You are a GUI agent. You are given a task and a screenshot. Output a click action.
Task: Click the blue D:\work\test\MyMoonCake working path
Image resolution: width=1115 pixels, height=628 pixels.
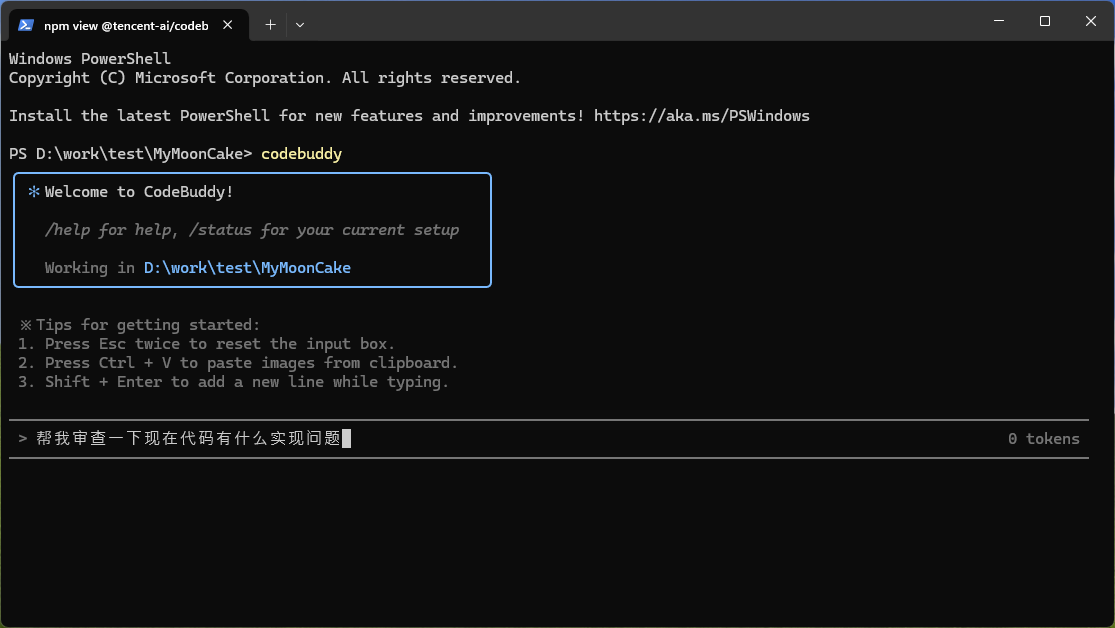(x=247, y=268)
